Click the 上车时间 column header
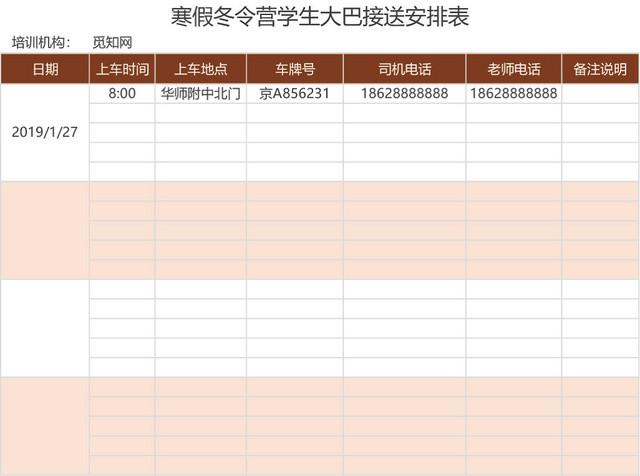 (x=122, y=69)
